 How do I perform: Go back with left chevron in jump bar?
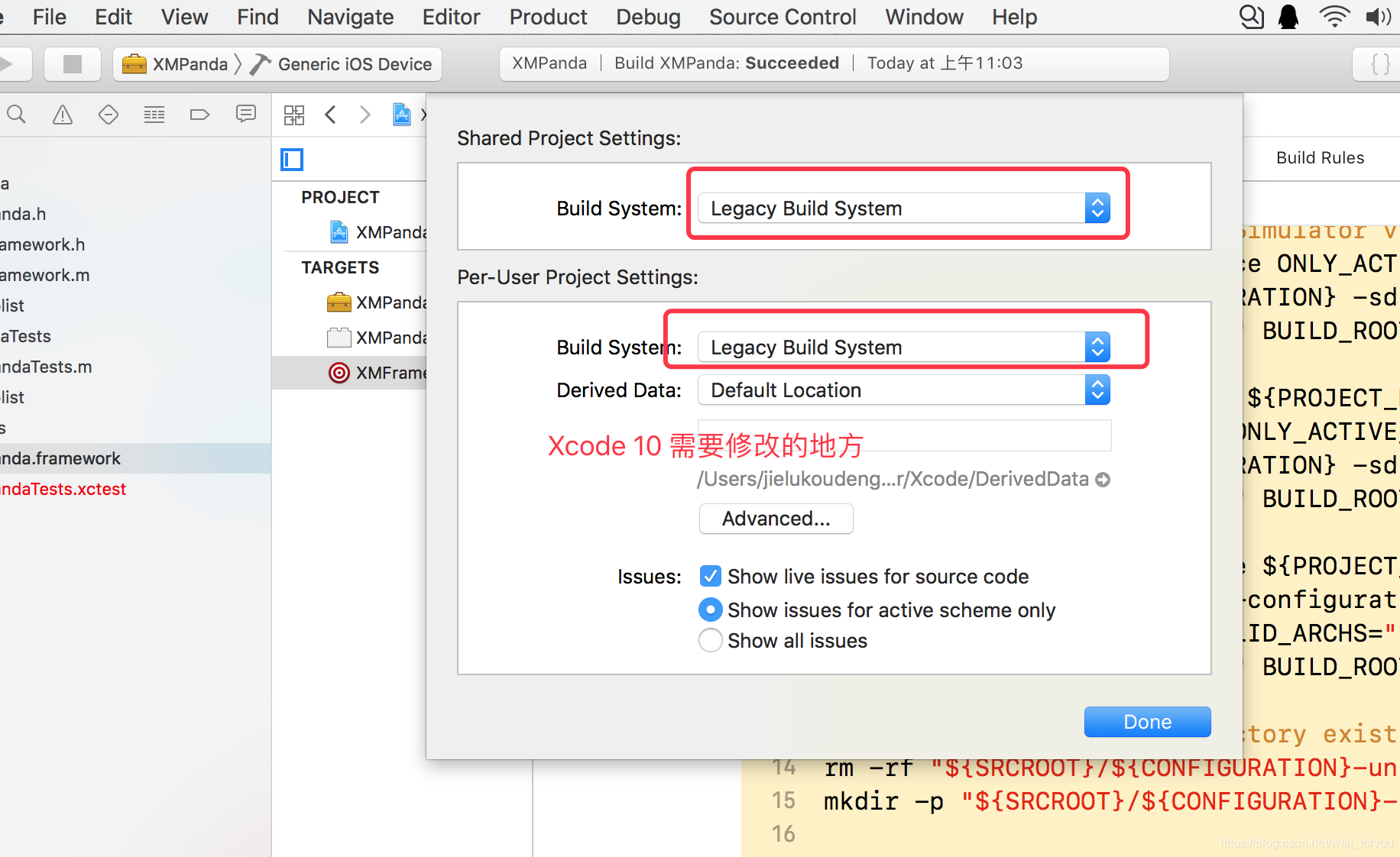(x=331, y=115)
